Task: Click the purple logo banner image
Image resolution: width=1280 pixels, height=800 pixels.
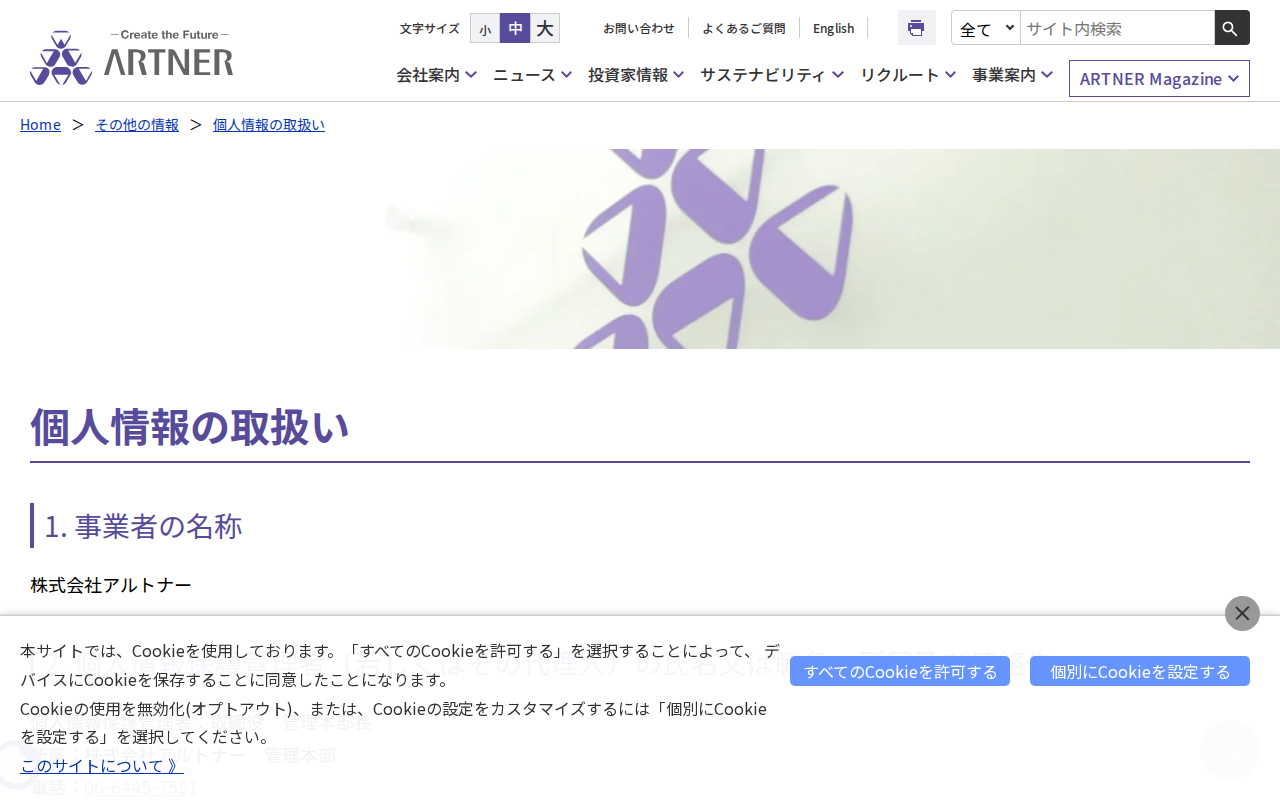Action: (640, 249)
